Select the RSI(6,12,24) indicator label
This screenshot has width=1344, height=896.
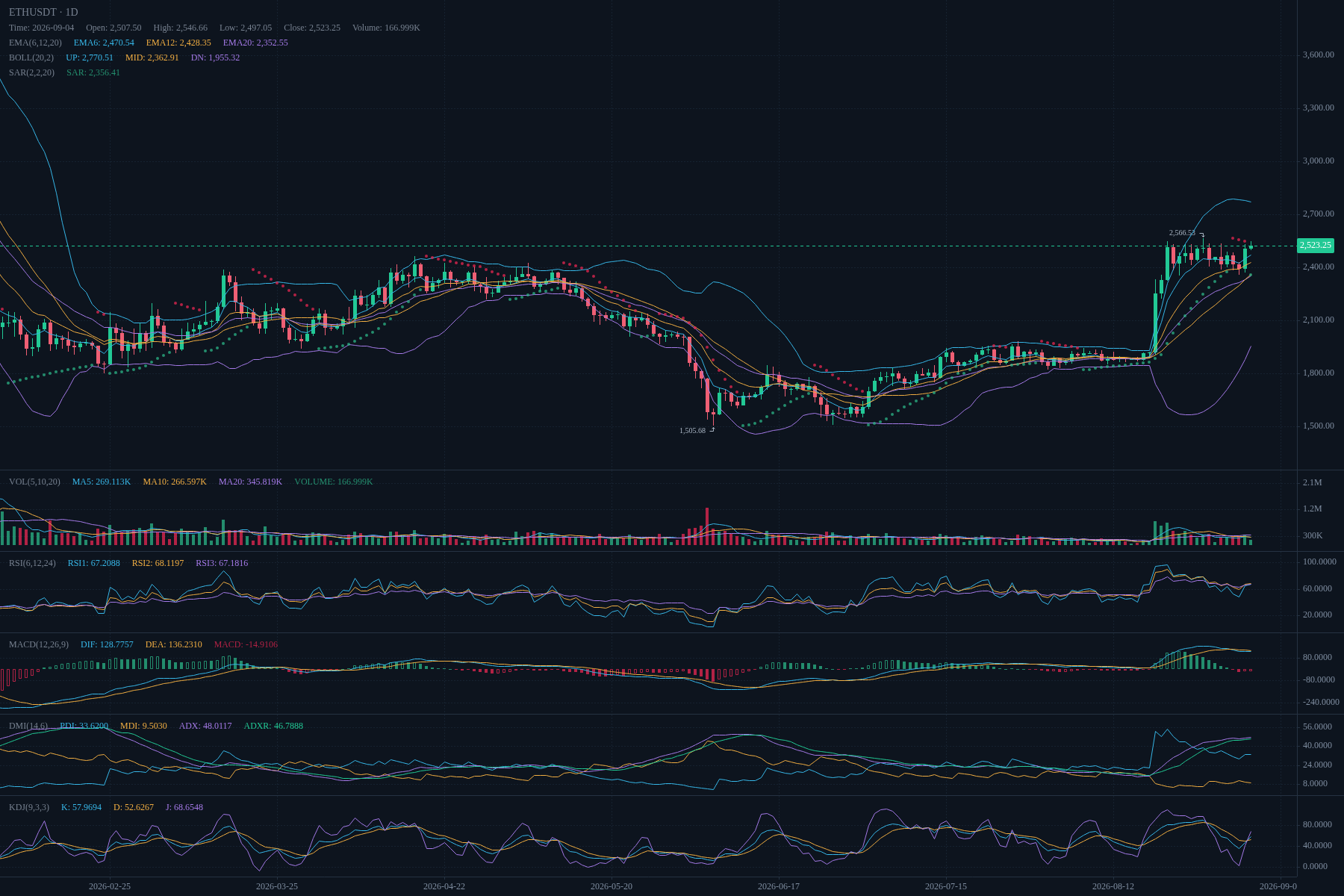[32, 563]
